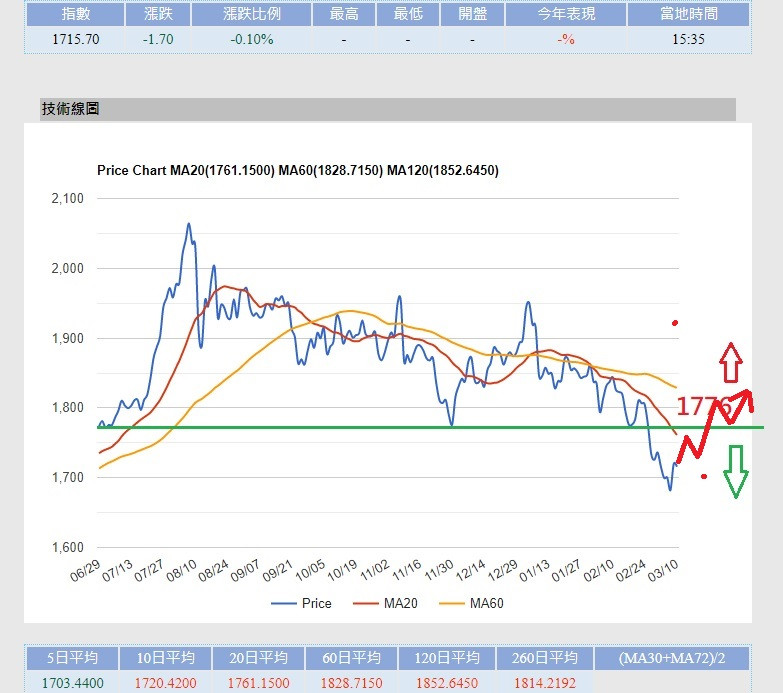Toggle the Price legend entry
Viewport: 783px width, 693px height.
click(301, 603)
